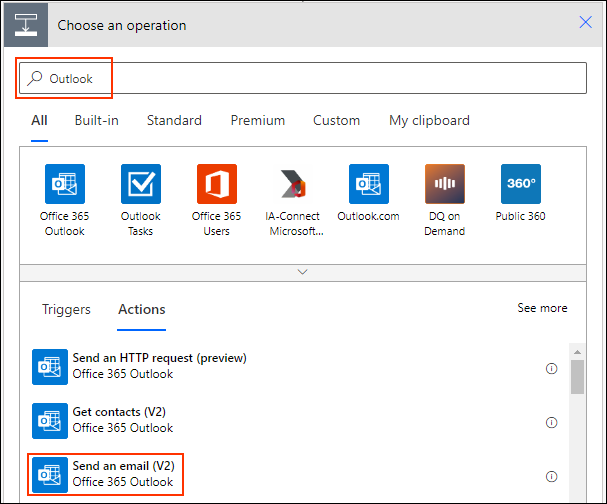View info for Send an email (V2)
Image resolution: width=607 pixels, height=504 pixels.
(551, 476)
